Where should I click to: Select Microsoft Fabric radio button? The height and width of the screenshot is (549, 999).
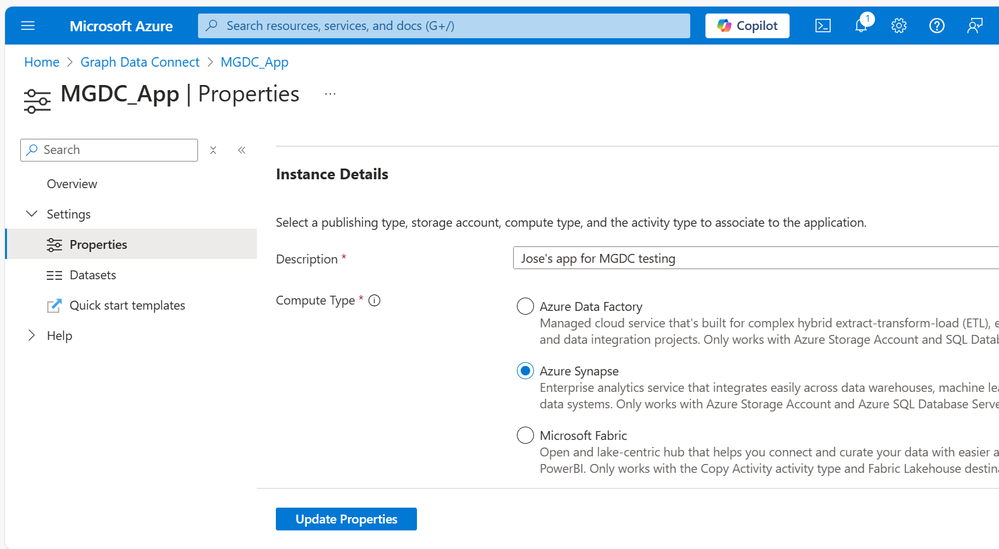click(x=525, y=435)
